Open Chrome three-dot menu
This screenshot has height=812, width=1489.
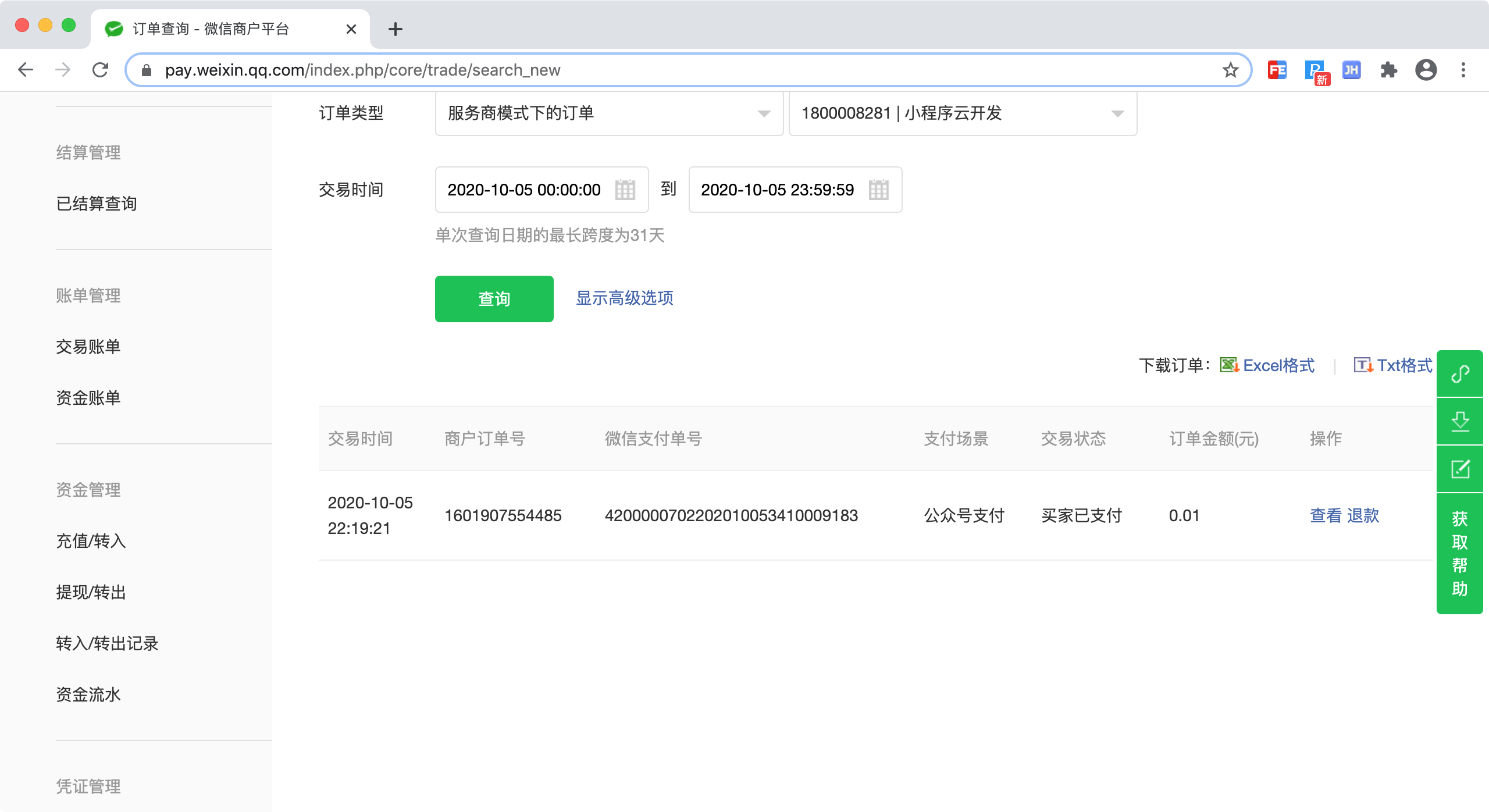[x=1463, y=70]
